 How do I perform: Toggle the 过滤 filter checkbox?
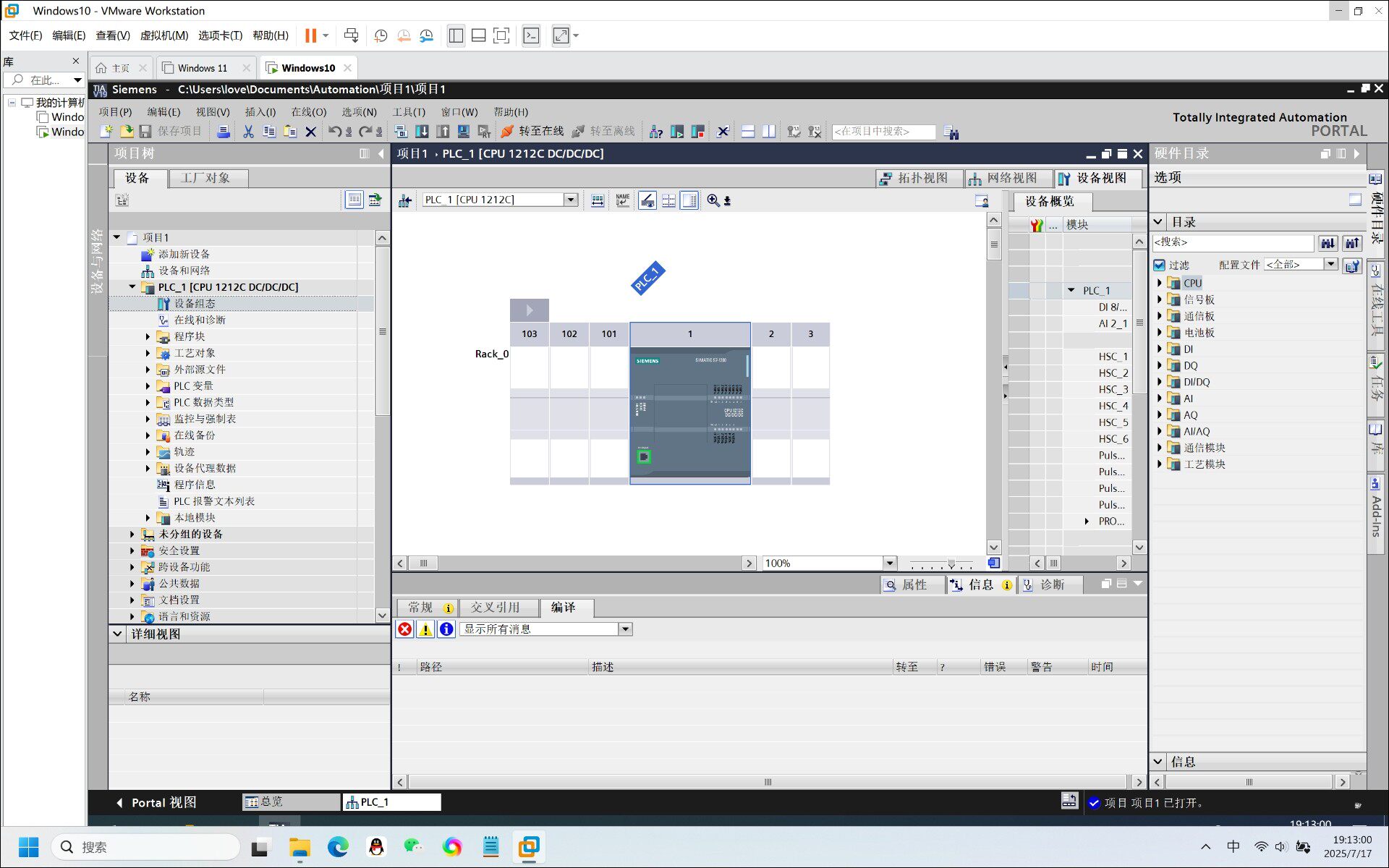1160,265
